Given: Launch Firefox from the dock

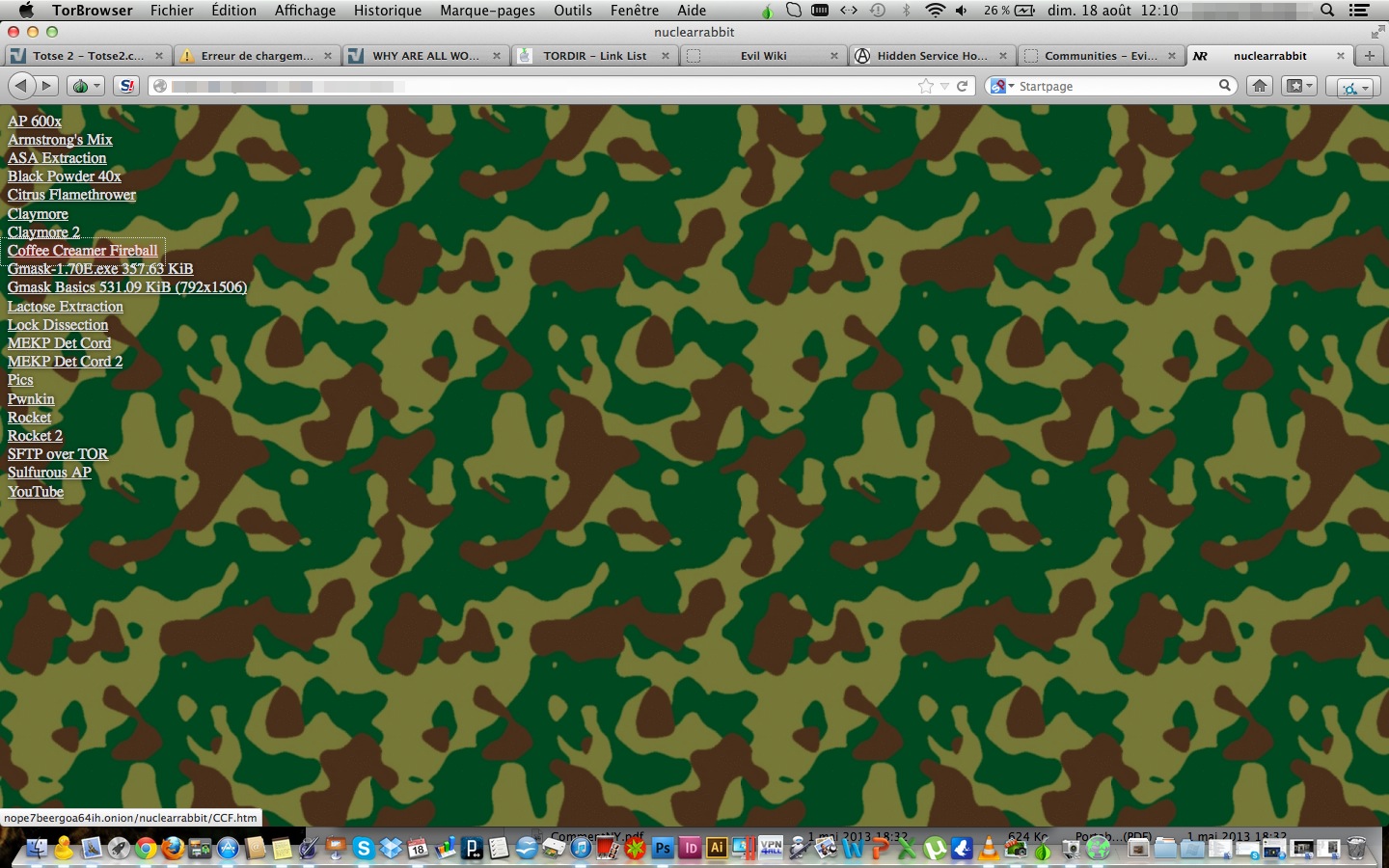Looking at the screenshot, I should coord(173,849).
